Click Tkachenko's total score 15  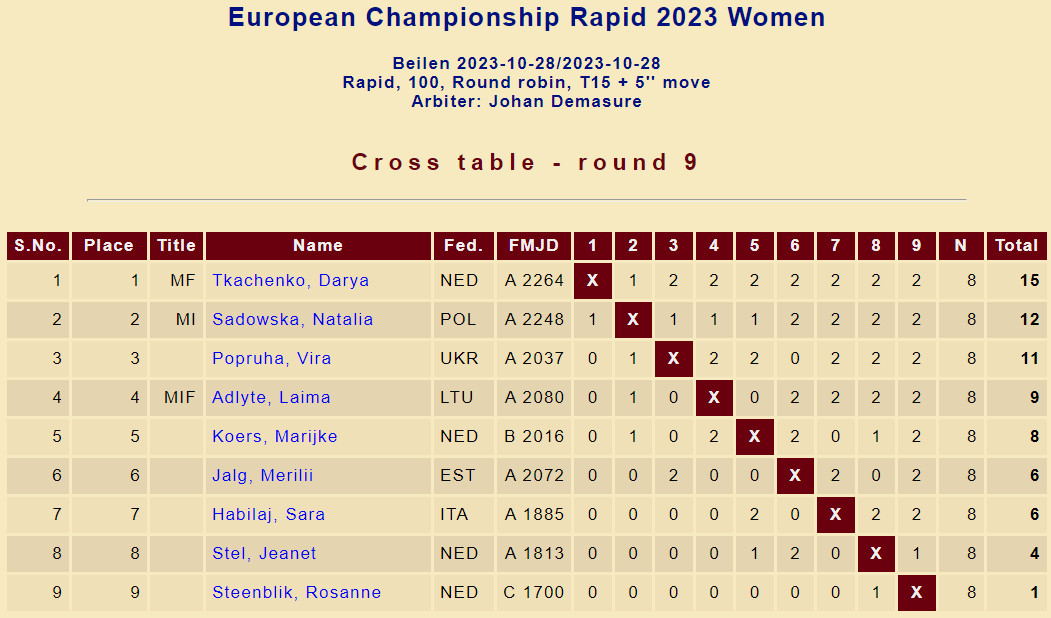(x=1029, y=281)
